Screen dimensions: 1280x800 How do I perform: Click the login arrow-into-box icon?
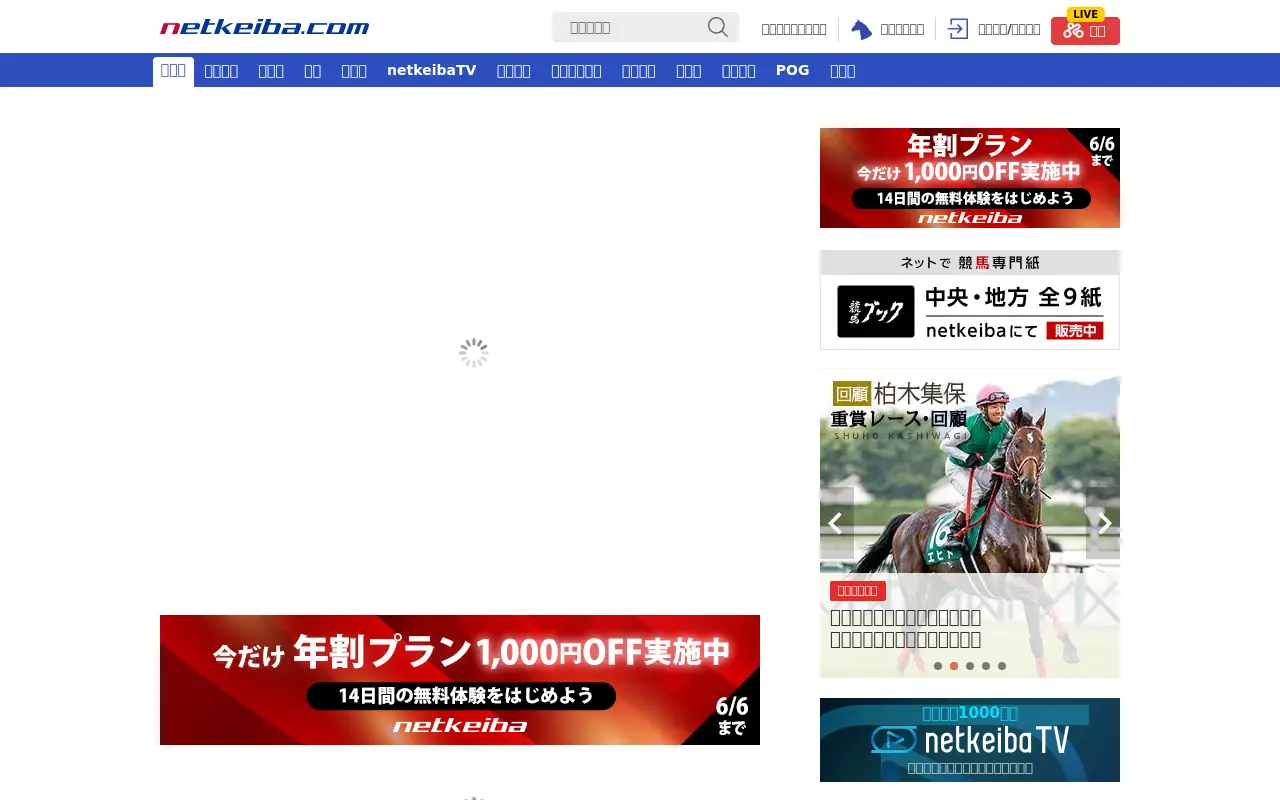point(958,29)
